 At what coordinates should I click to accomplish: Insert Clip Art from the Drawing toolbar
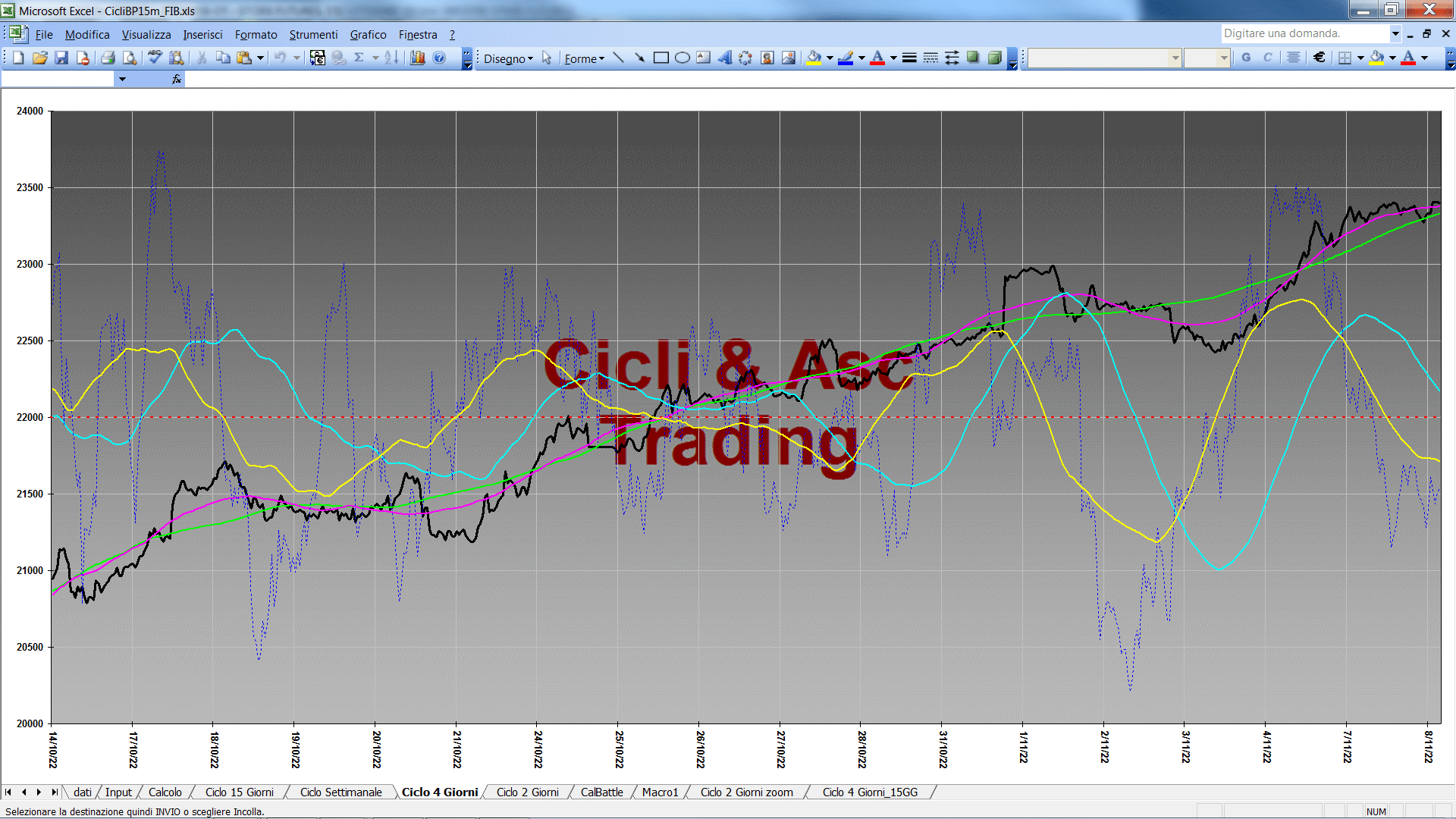click(767, 58)
